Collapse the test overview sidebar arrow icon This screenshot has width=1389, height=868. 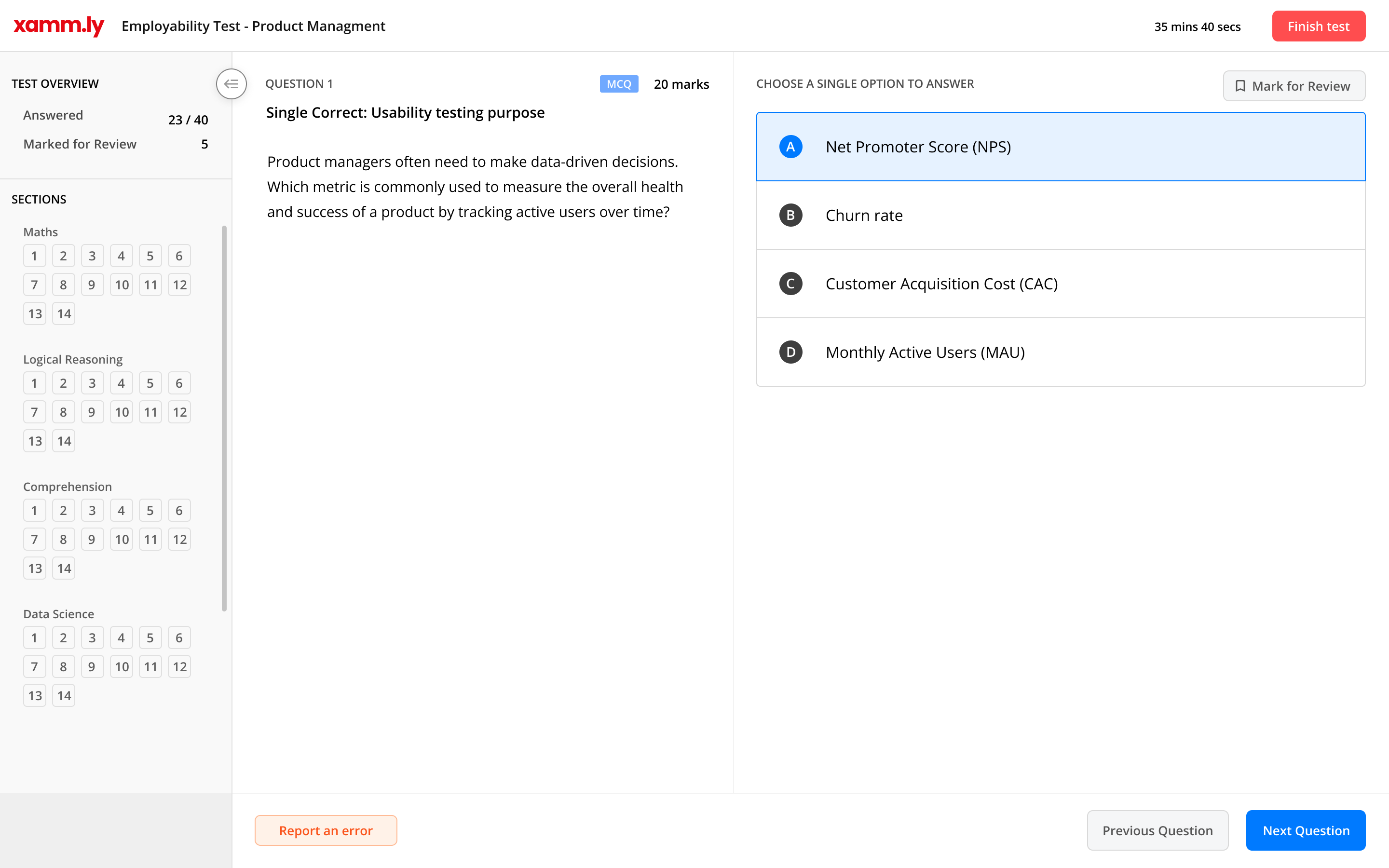tap(231, 84)
